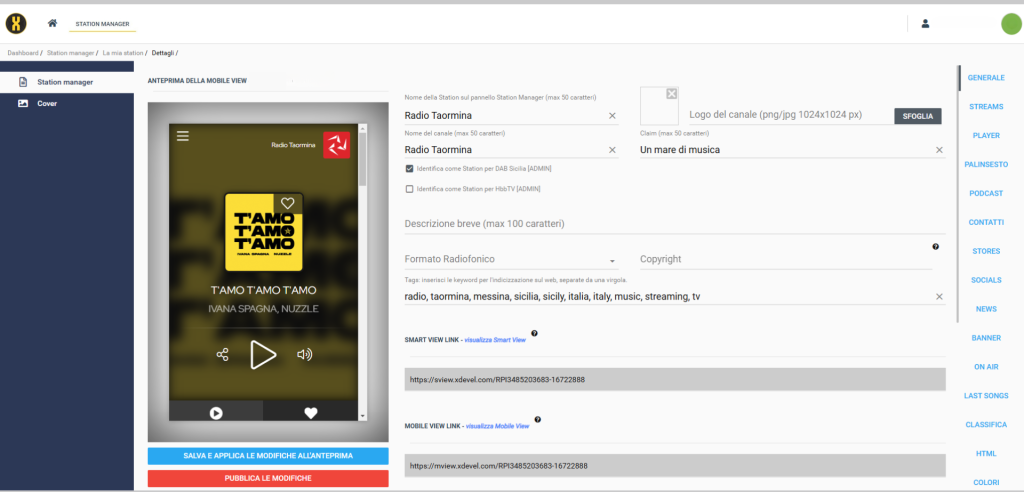Open the user profile icon

[x=925, y=24]
